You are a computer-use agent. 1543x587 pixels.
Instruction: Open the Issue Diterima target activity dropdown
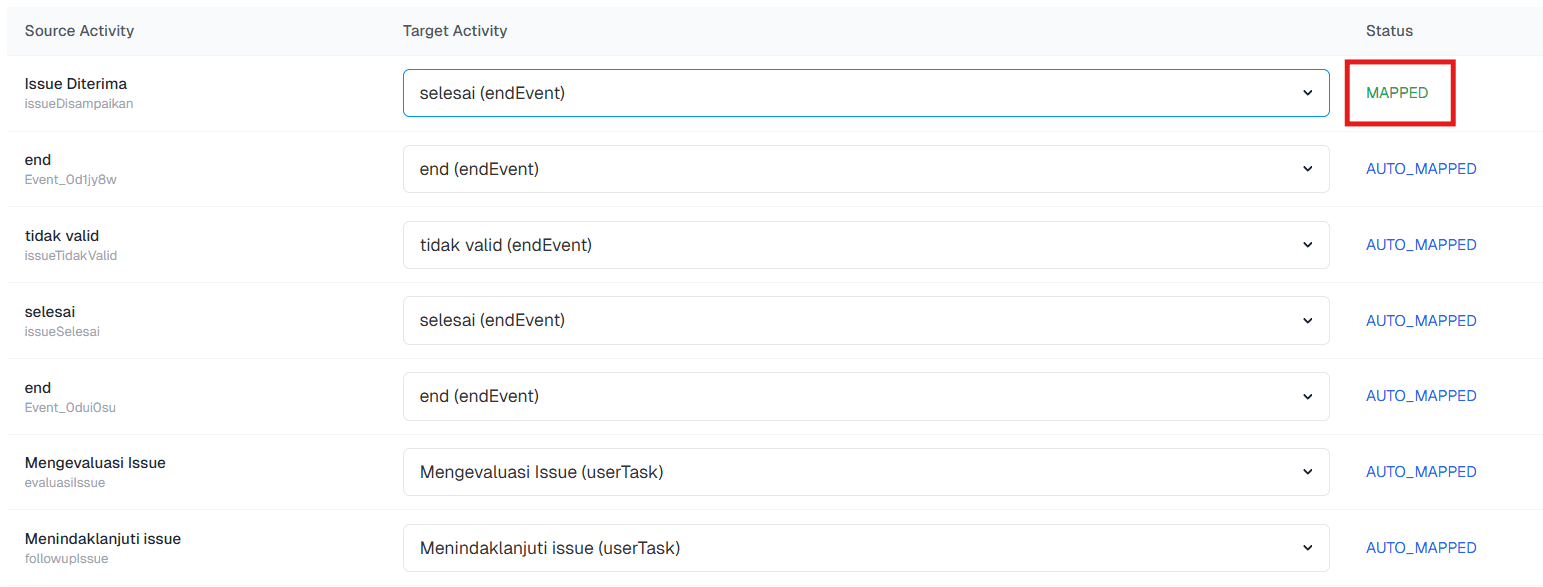coord(865,93)
